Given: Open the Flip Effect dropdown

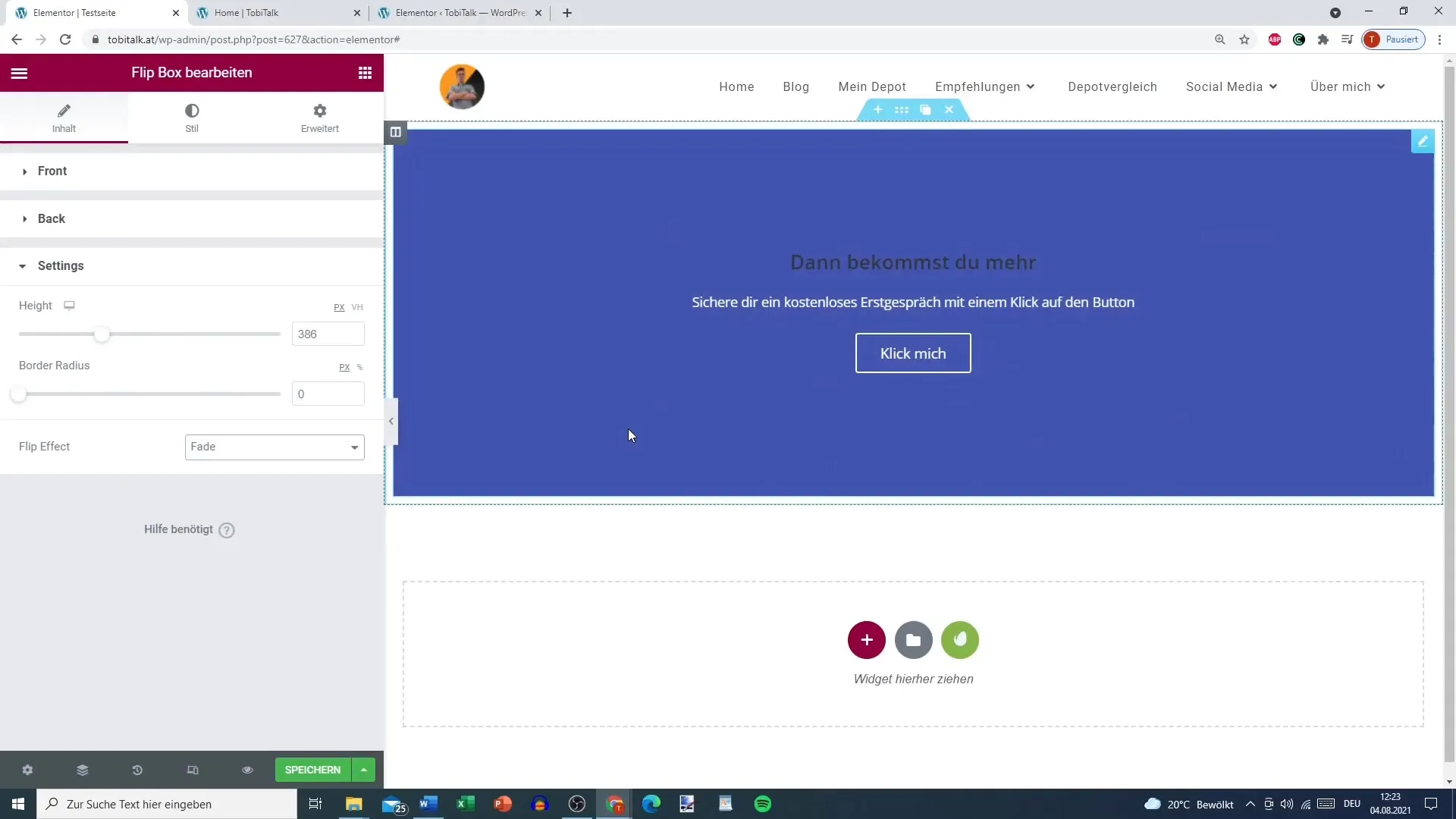Looking at the screenshot, I should click(275, 447).
